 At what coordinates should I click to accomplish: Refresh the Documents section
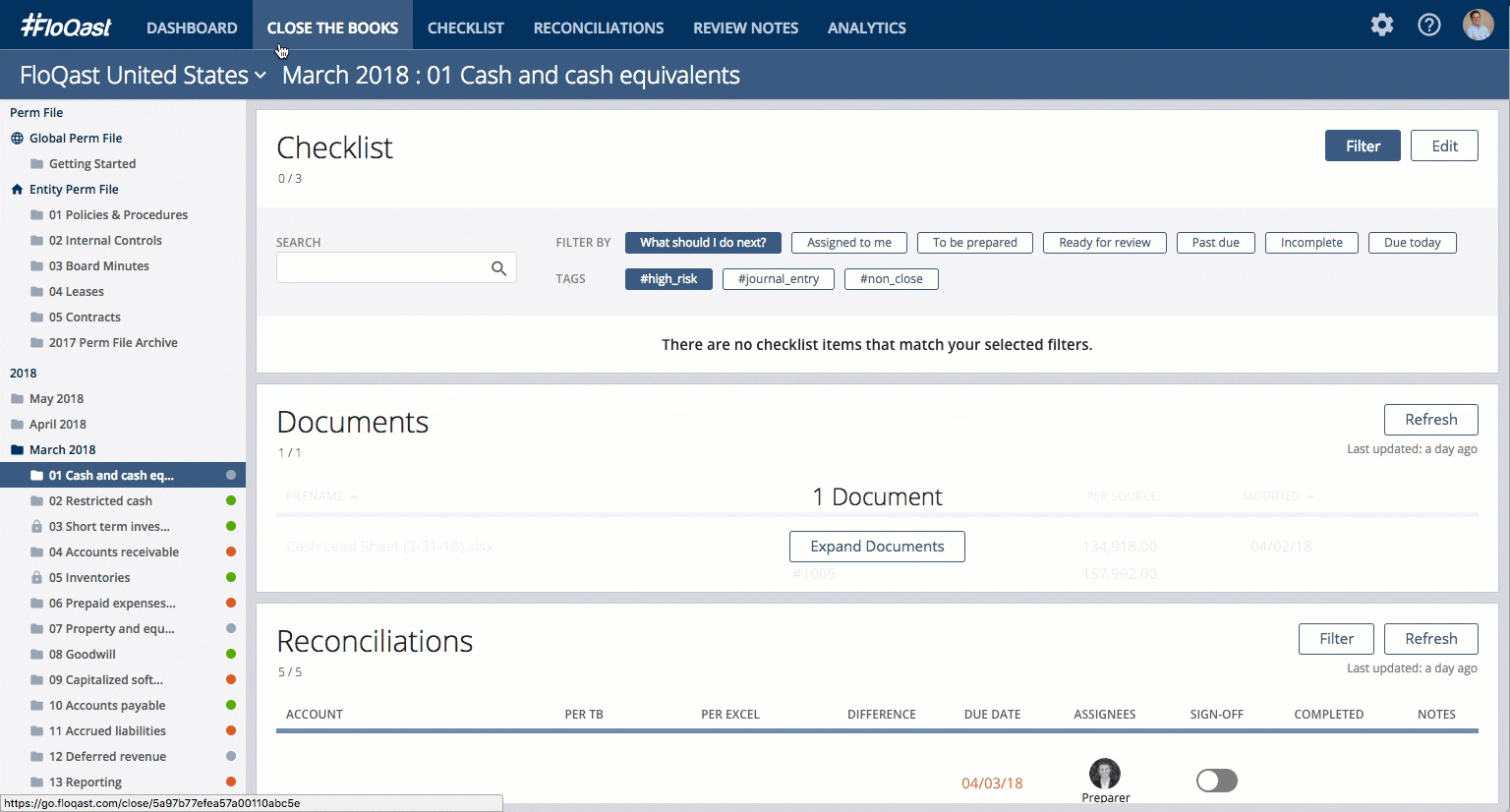tap(1431, 420)
